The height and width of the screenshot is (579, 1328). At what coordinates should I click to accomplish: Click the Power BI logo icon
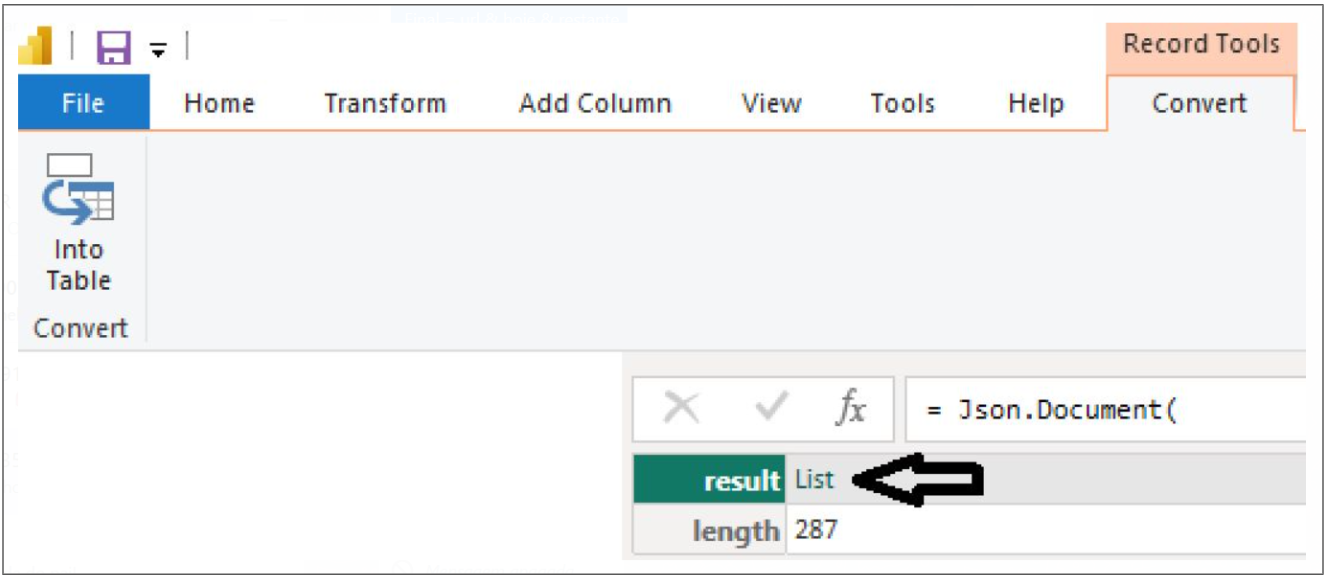(x=36, y=47)
